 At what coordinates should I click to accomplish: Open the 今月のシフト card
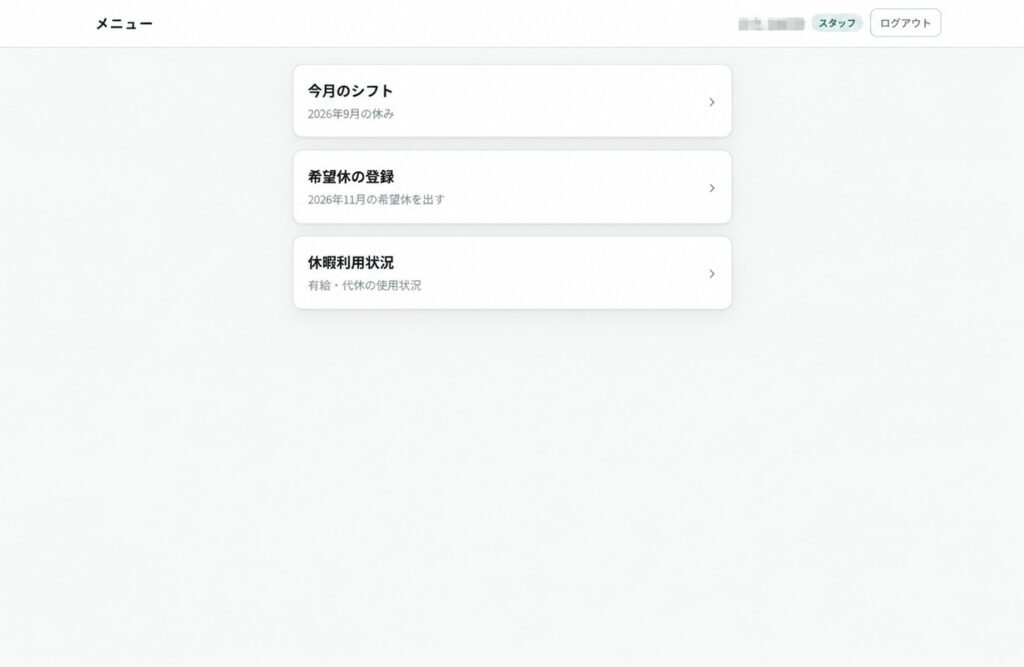click(512, 101)
